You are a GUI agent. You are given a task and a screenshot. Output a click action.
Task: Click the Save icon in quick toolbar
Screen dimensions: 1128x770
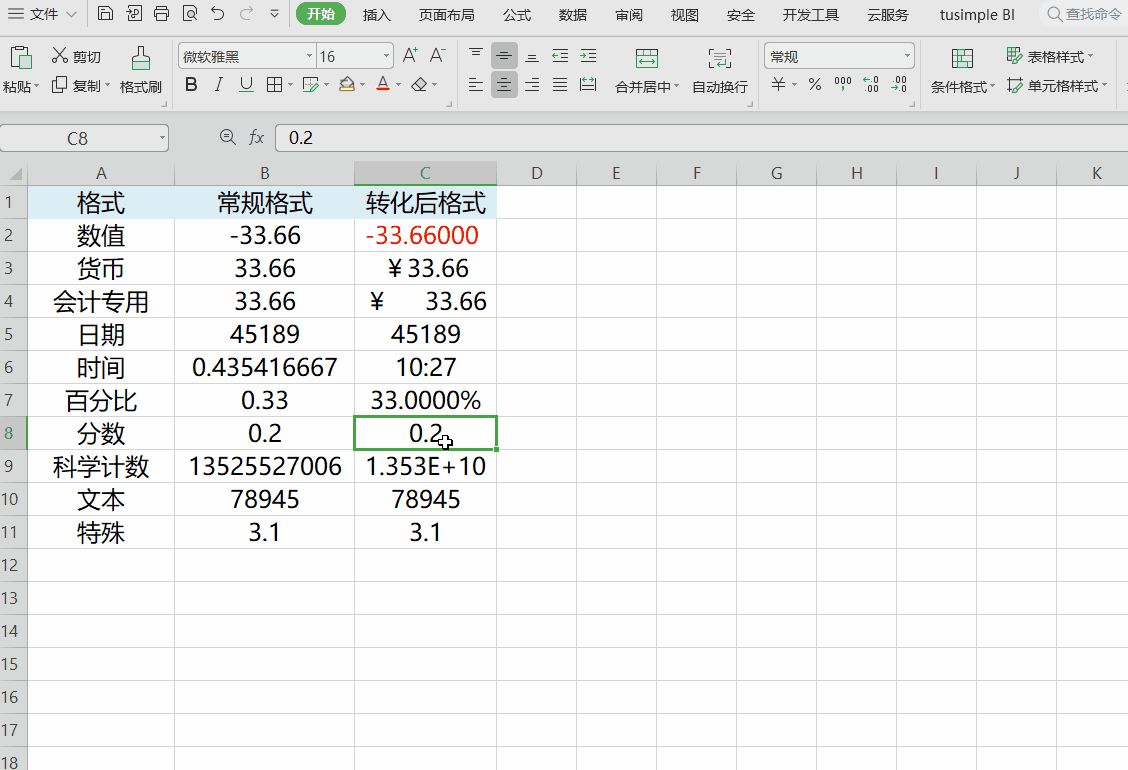coord(105,15)
